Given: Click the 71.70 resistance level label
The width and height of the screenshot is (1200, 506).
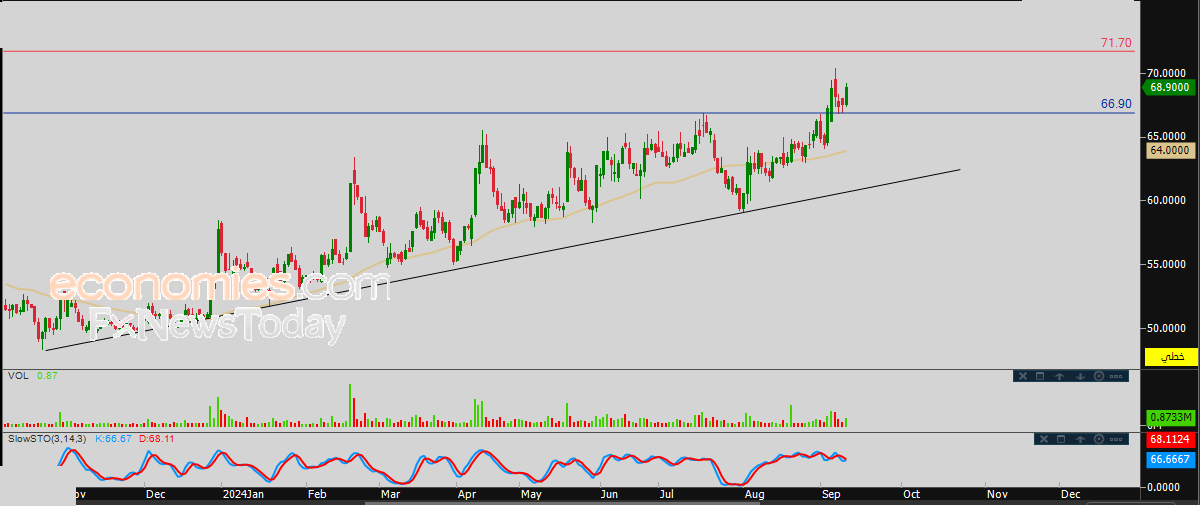Looking at the screenshot, I should [1116, 43].
